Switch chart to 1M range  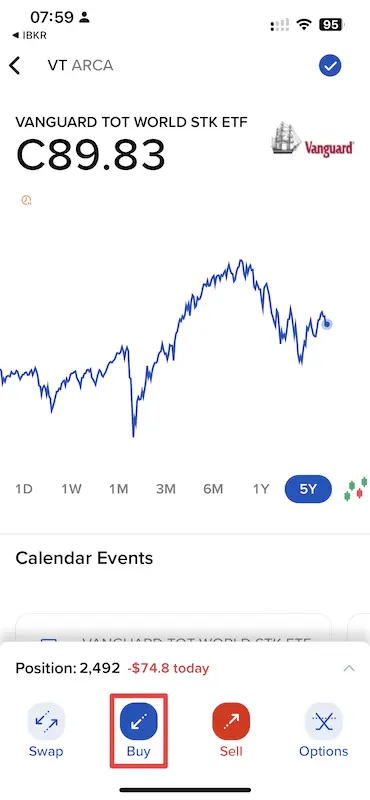point(118,489)
